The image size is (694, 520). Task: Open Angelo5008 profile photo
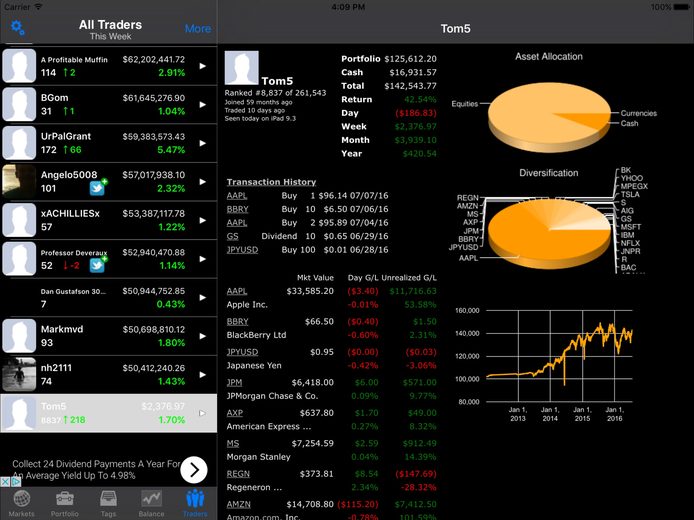[19, 181]
